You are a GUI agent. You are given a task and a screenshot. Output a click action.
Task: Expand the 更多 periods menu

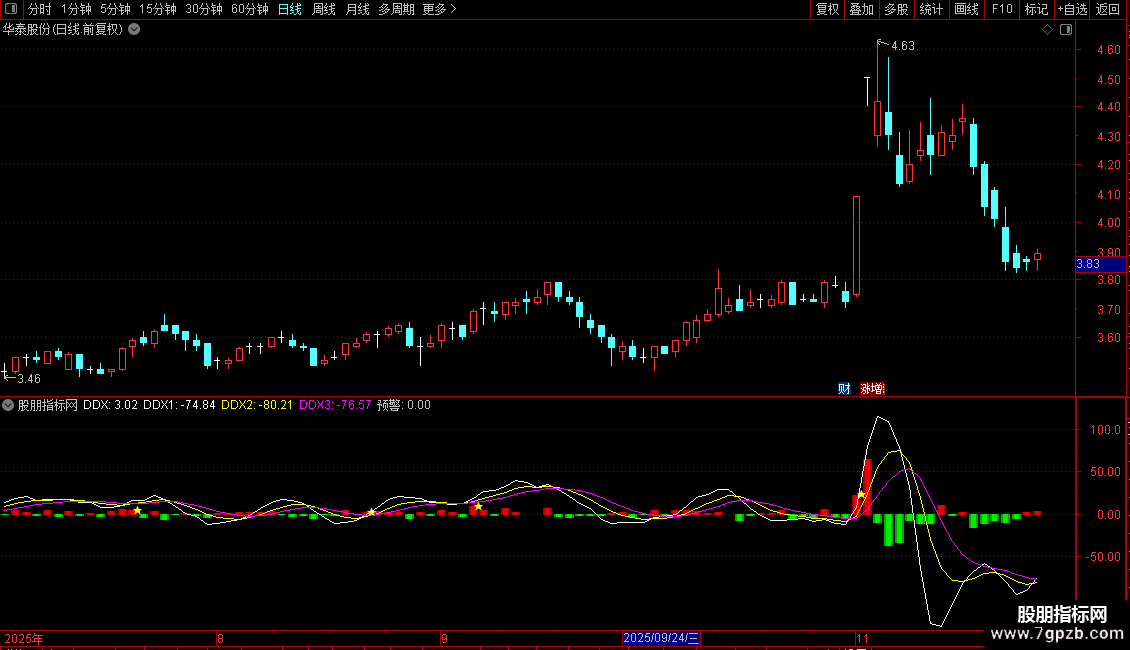(x=440, y=9)
